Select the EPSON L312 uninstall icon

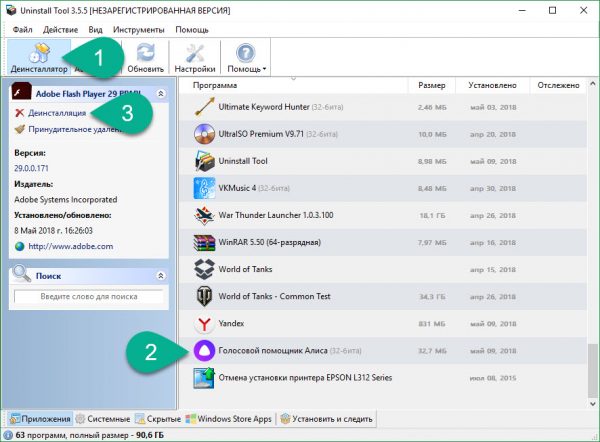(204, 378)
